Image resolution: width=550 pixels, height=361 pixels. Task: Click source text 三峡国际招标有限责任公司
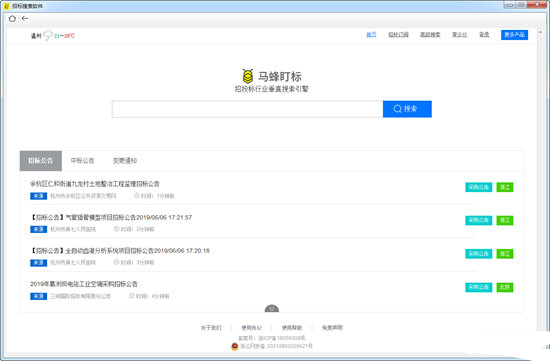(x=80, y=296)
